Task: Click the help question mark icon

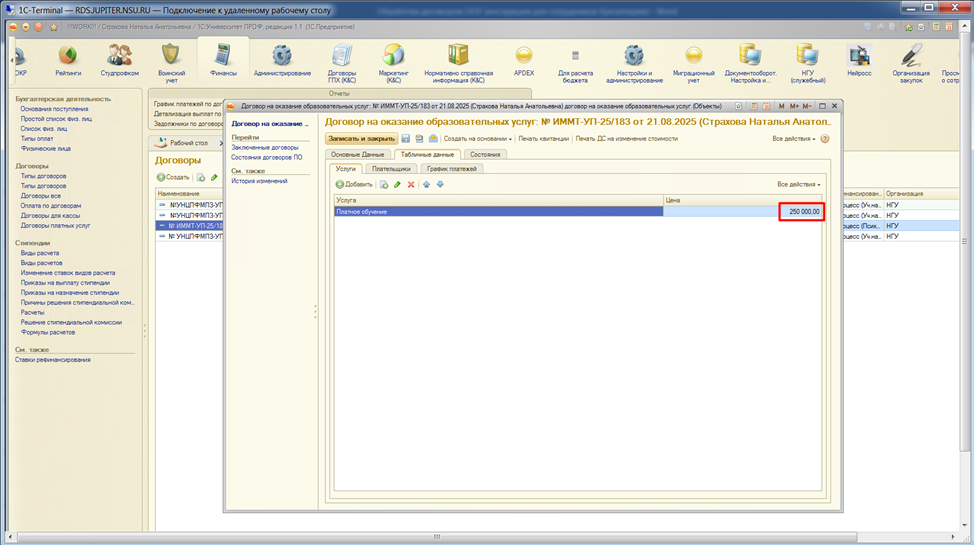Action: point(825,138)
